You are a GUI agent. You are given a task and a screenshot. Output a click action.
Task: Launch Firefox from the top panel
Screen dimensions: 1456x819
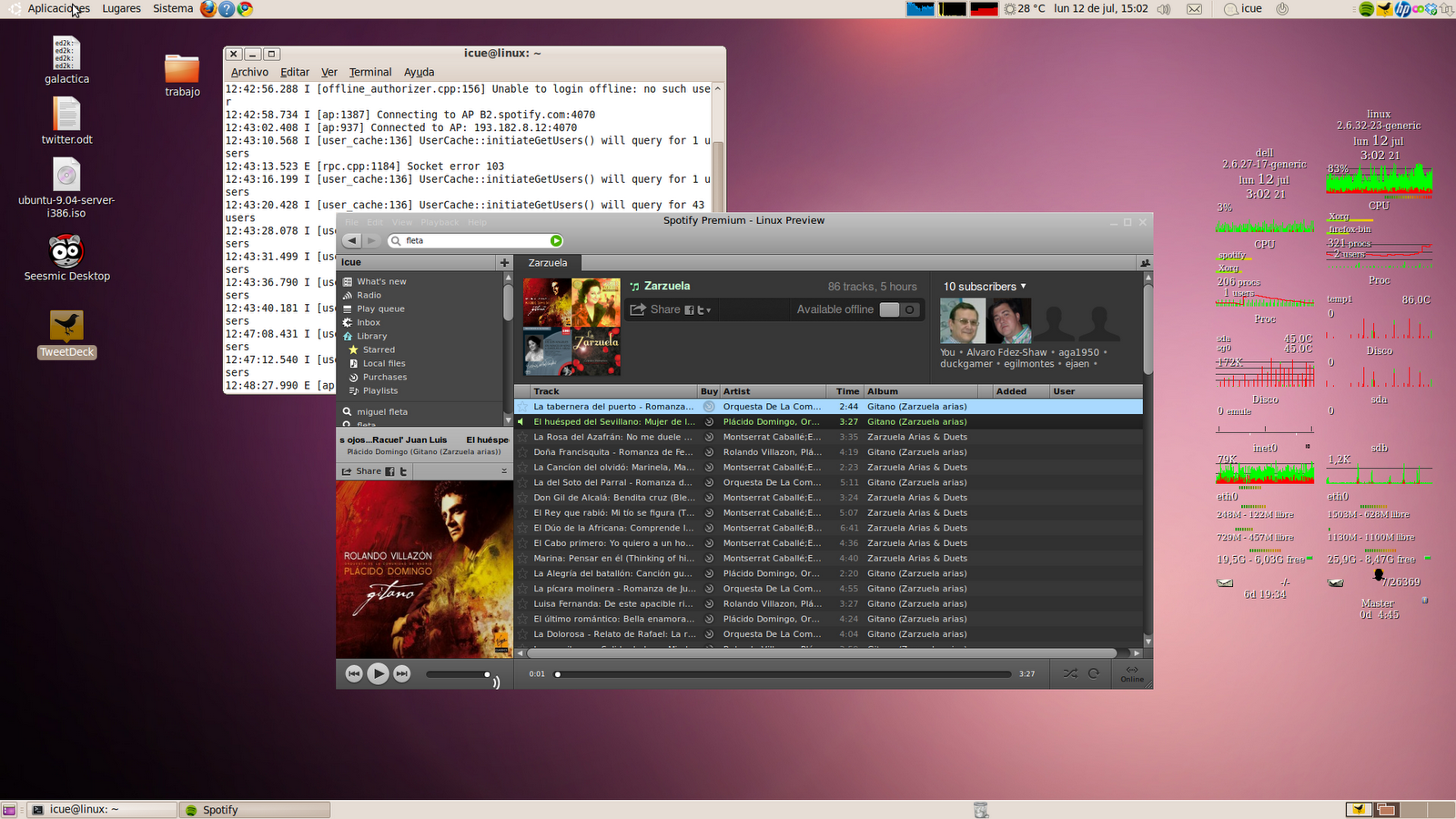[208, 9]
